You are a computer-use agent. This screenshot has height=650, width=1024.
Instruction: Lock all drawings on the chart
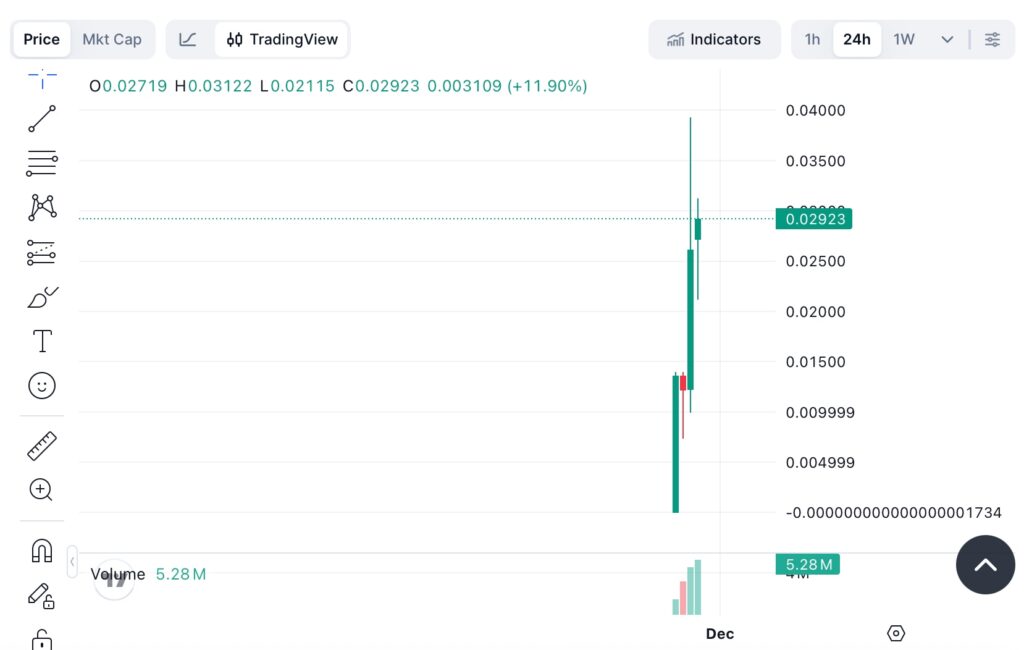point(41,638)
